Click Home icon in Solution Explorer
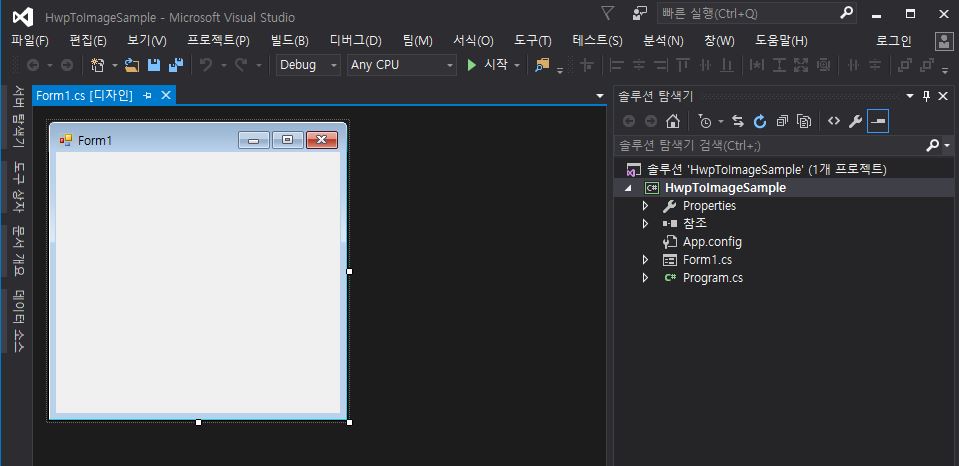 pos(673,121)
